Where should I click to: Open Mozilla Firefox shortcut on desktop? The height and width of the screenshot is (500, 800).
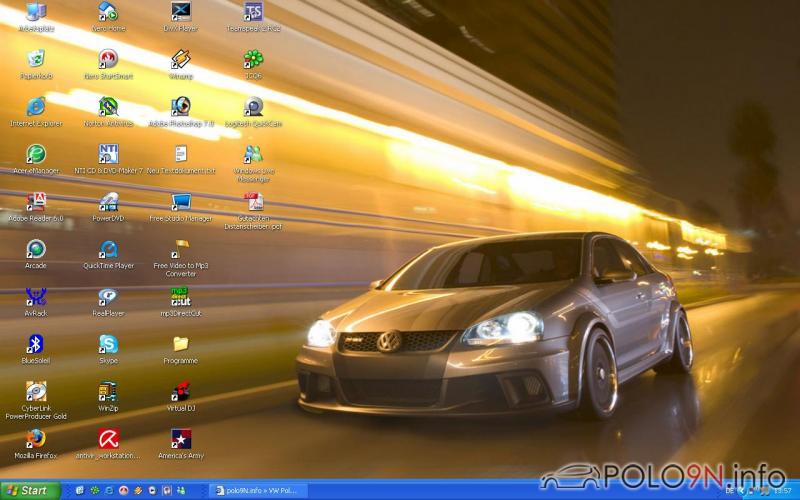pos(36,440)
